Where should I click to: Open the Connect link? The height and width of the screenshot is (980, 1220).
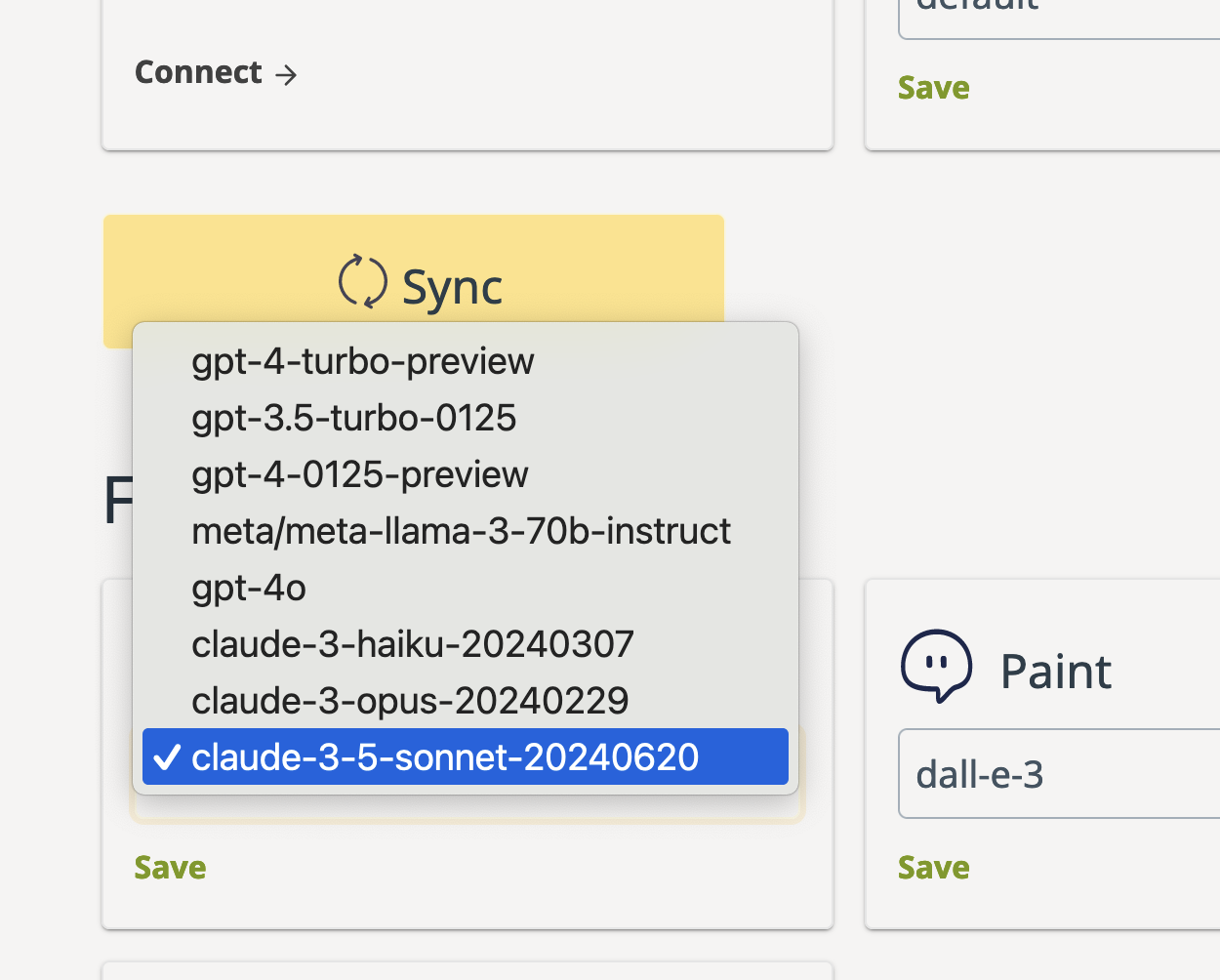click(199, 72)
